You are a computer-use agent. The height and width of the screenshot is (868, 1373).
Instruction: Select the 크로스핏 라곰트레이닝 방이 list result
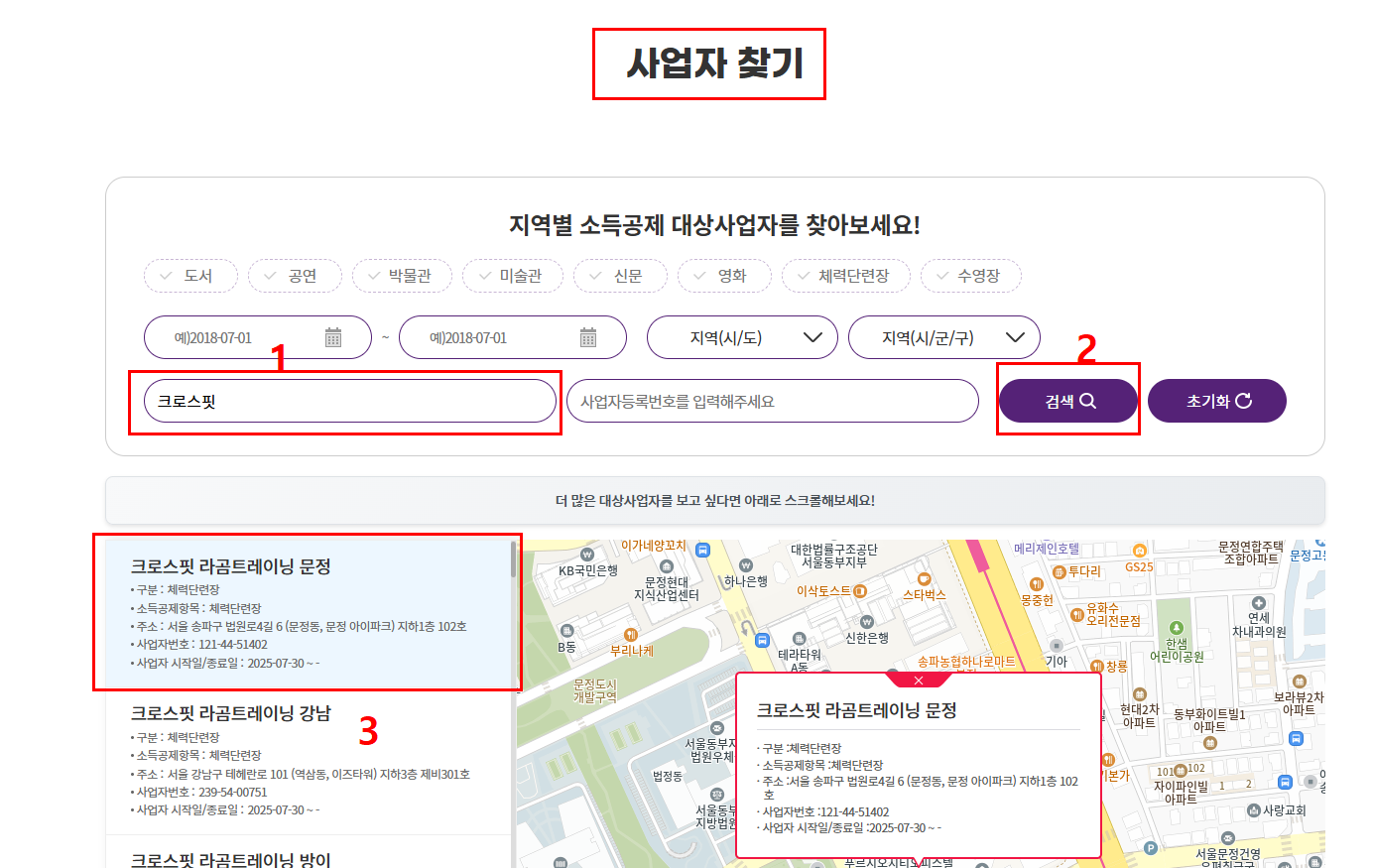(x=308, y=852)
